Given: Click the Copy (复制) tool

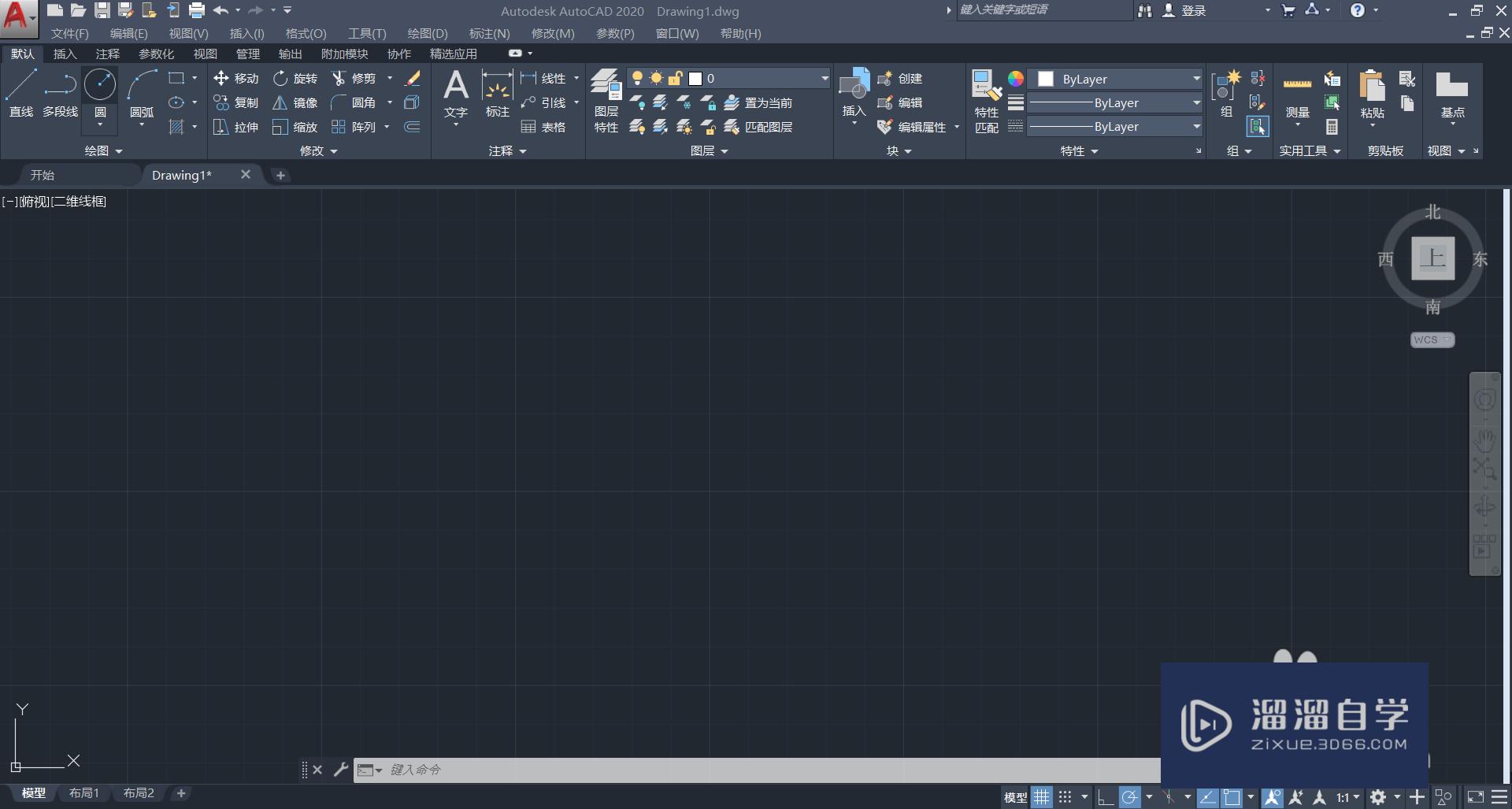Looking at the screenshot, I should click(x=235, y=102).
